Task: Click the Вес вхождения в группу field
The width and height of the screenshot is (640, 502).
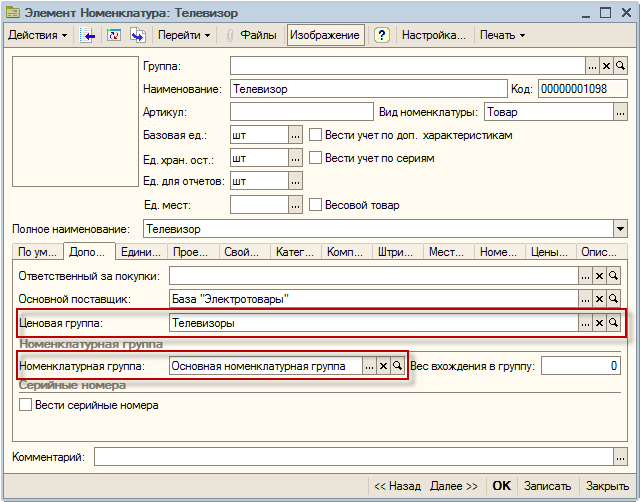Action: (x=581, y=366)
